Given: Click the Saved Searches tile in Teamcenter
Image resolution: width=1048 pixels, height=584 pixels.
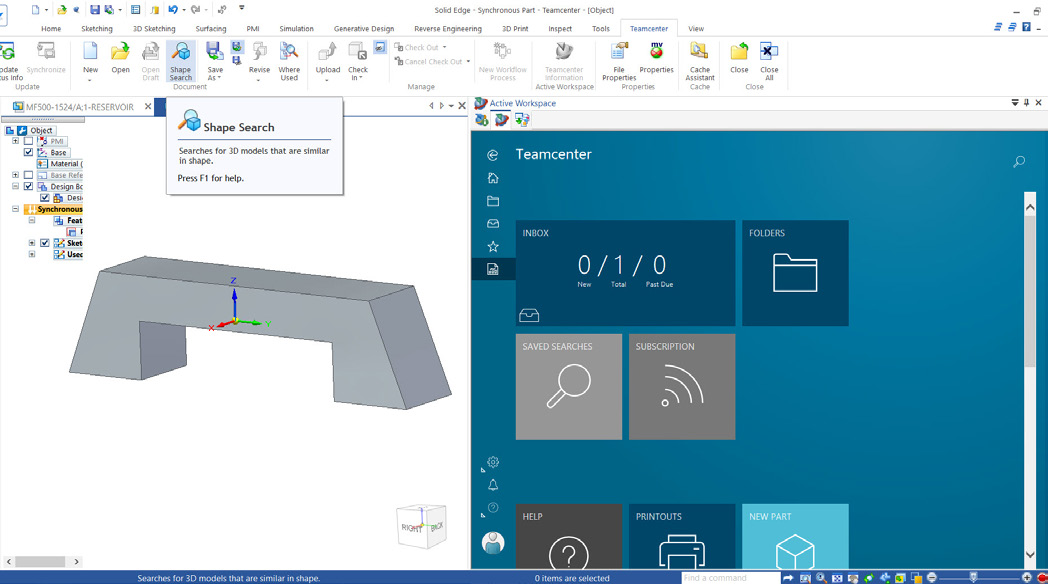Looking at the screenshot, I should (568, 387).
